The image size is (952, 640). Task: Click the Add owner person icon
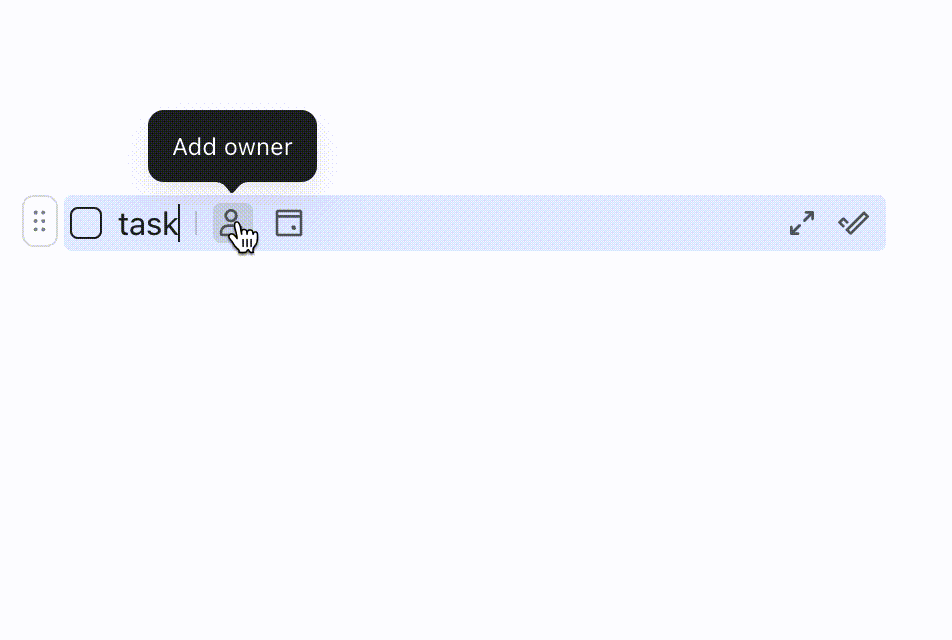(x=233, y=223)
